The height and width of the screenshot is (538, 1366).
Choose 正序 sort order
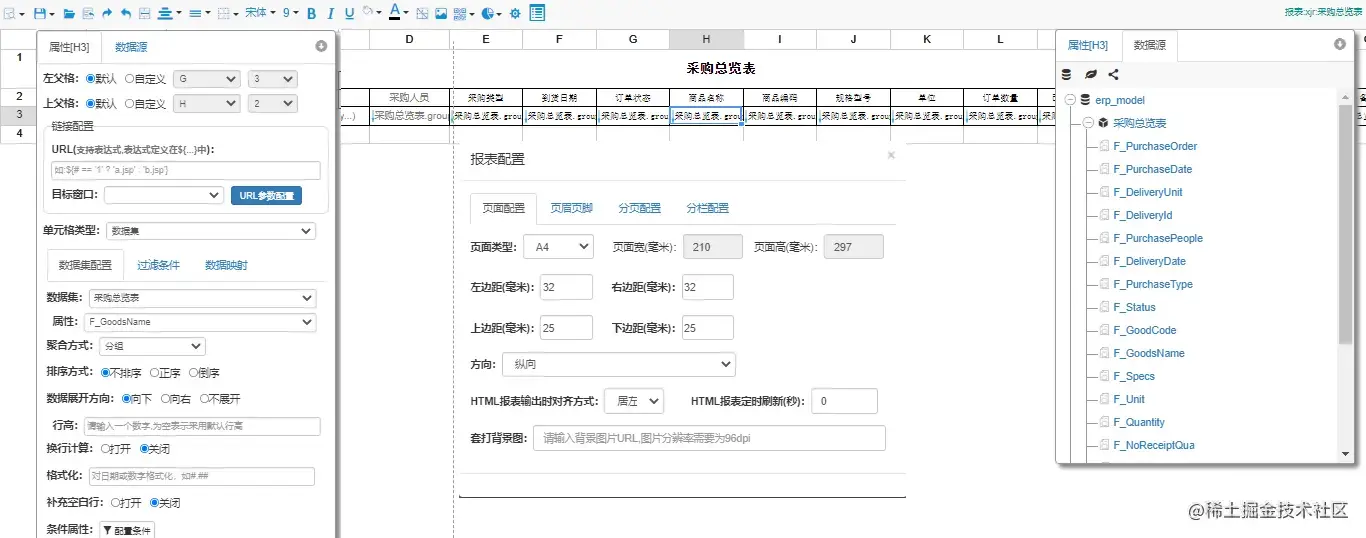pos(154,373)
